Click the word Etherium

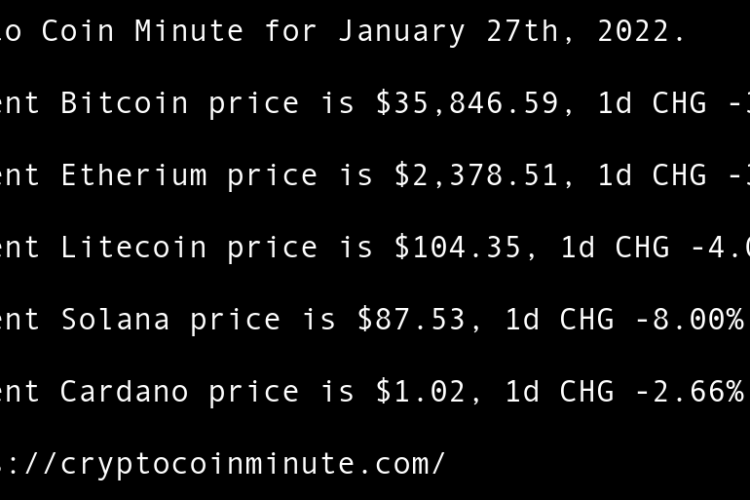click(x=134, y=175)
